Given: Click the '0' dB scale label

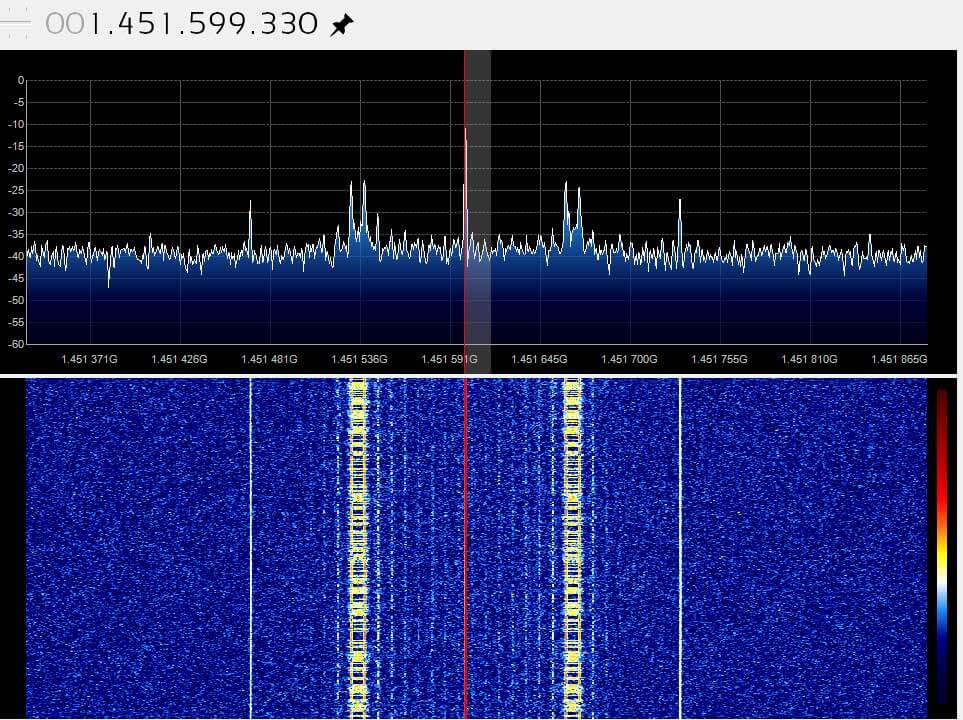Looking at the screenshot, I should [x=21, y=80].
